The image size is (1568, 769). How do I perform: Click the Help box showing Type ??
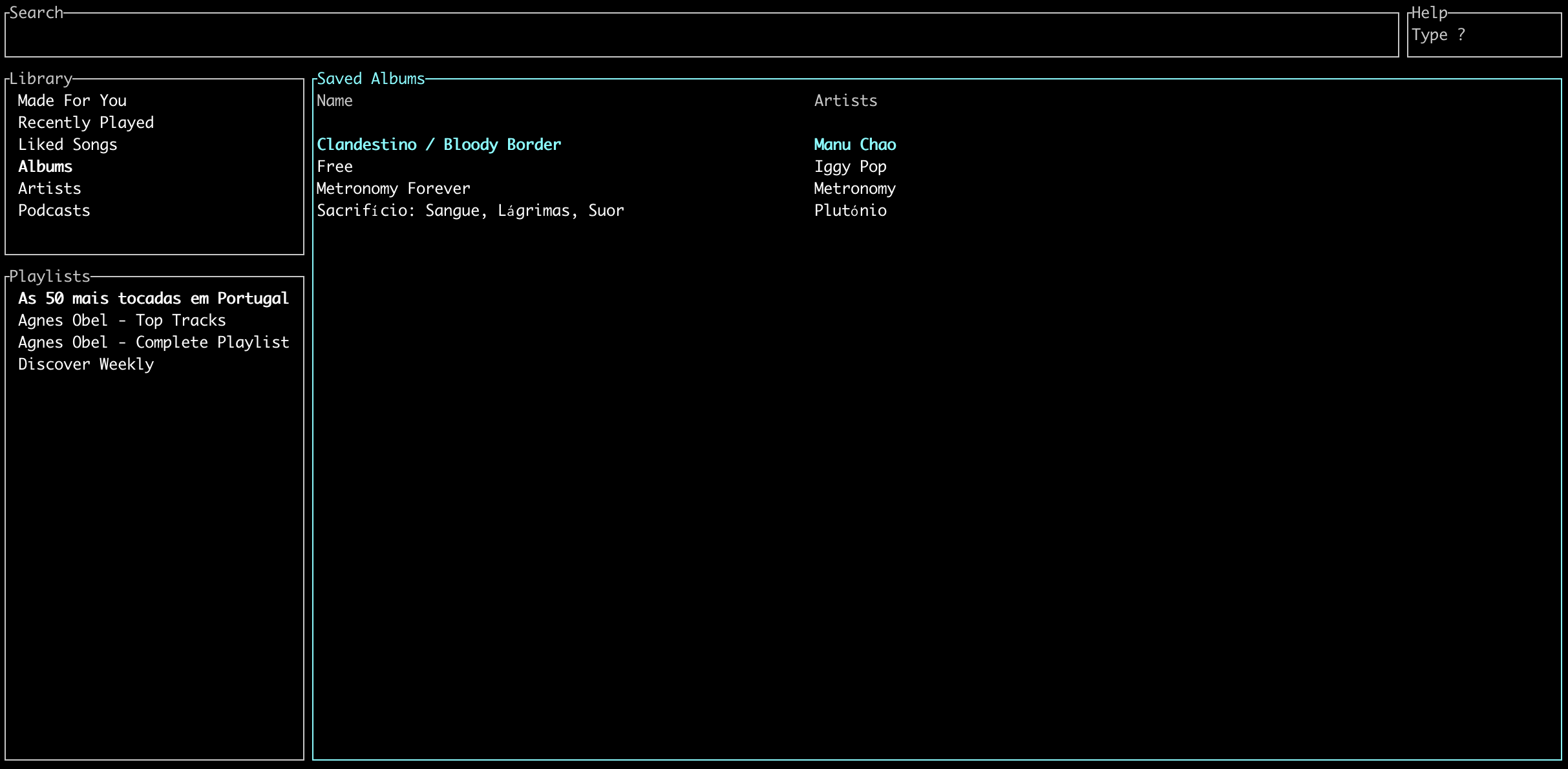click(x=1483, y=35)
